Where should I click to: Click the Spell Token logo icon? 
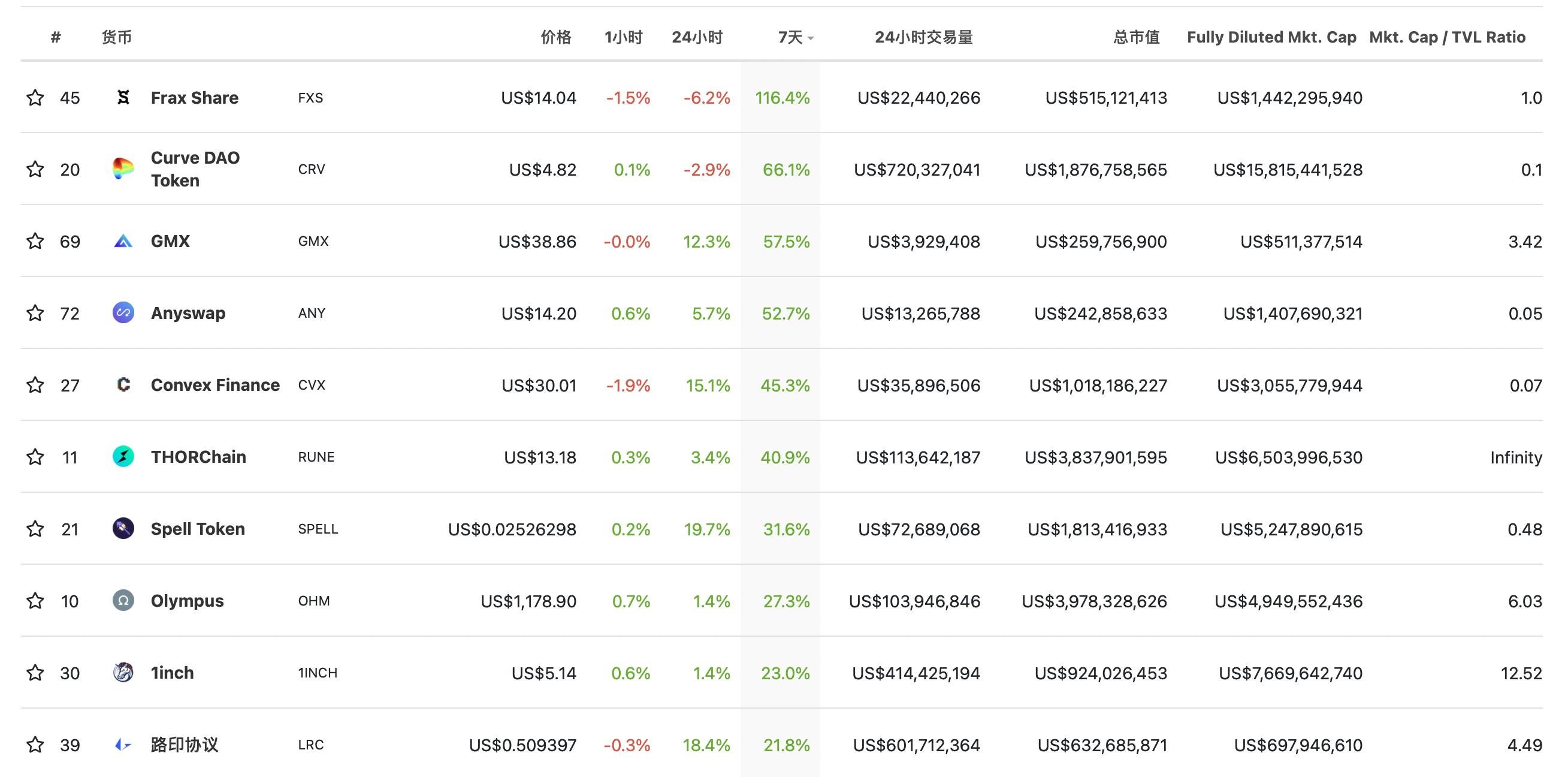click(x=123, y=529)
